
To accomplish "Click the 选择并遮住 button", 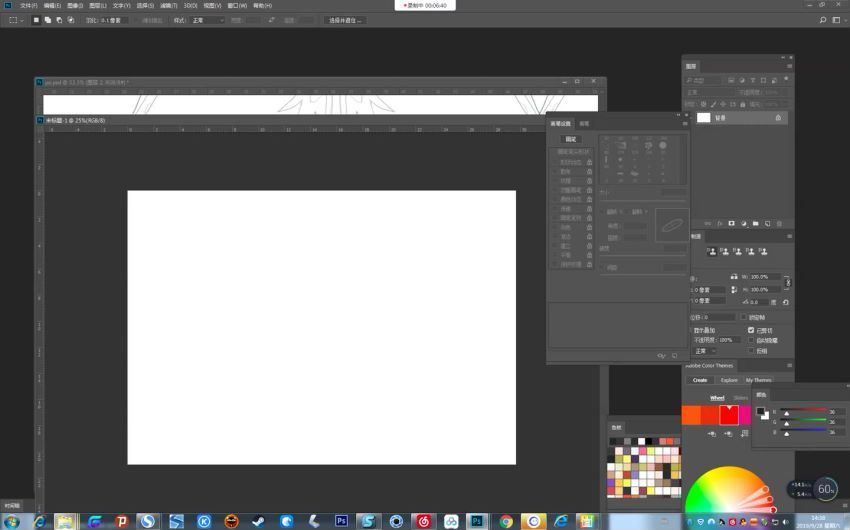I will pos(345,20).
